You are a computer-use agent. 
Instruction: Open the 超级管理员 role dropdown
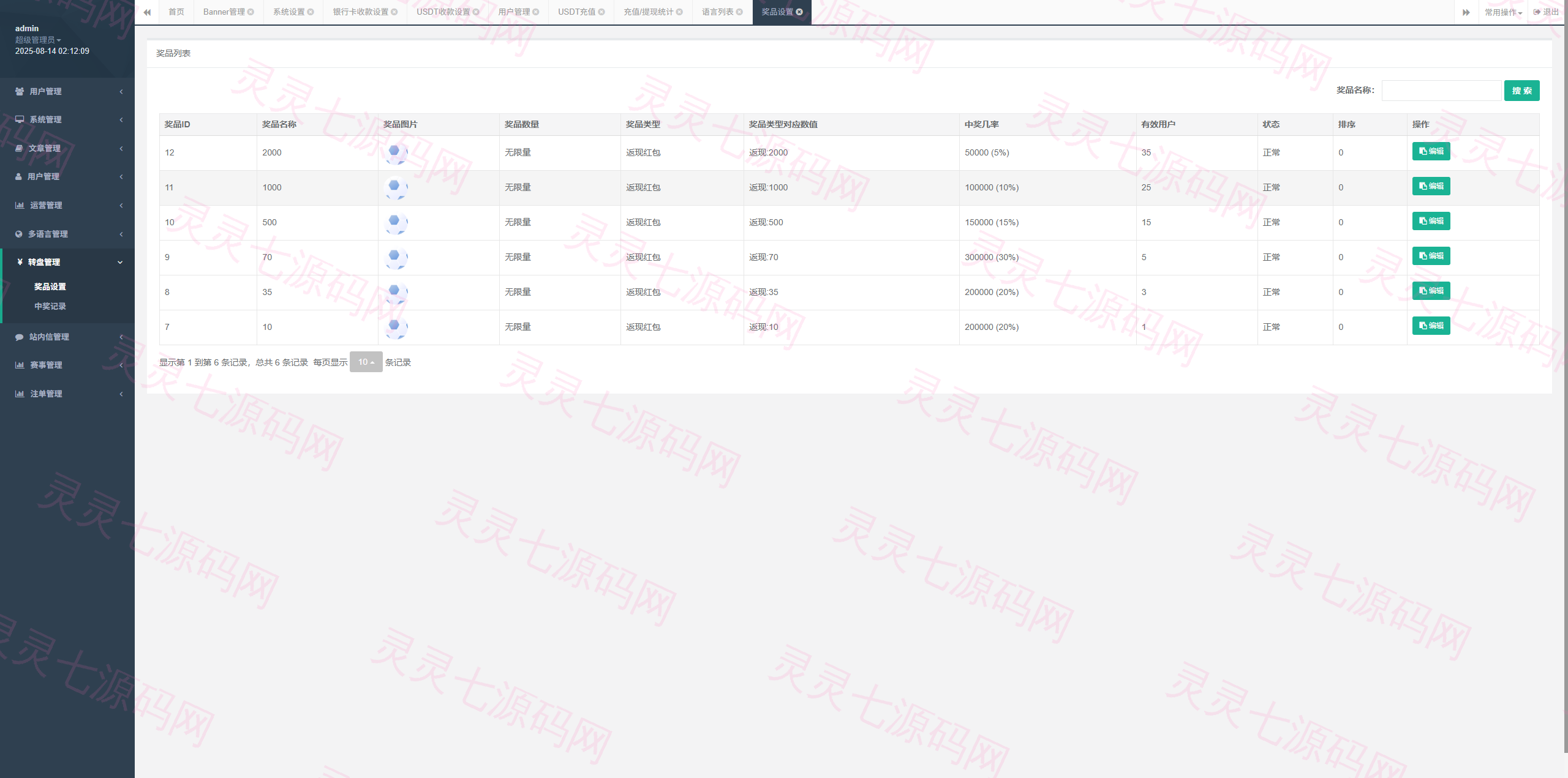(38, 40)
